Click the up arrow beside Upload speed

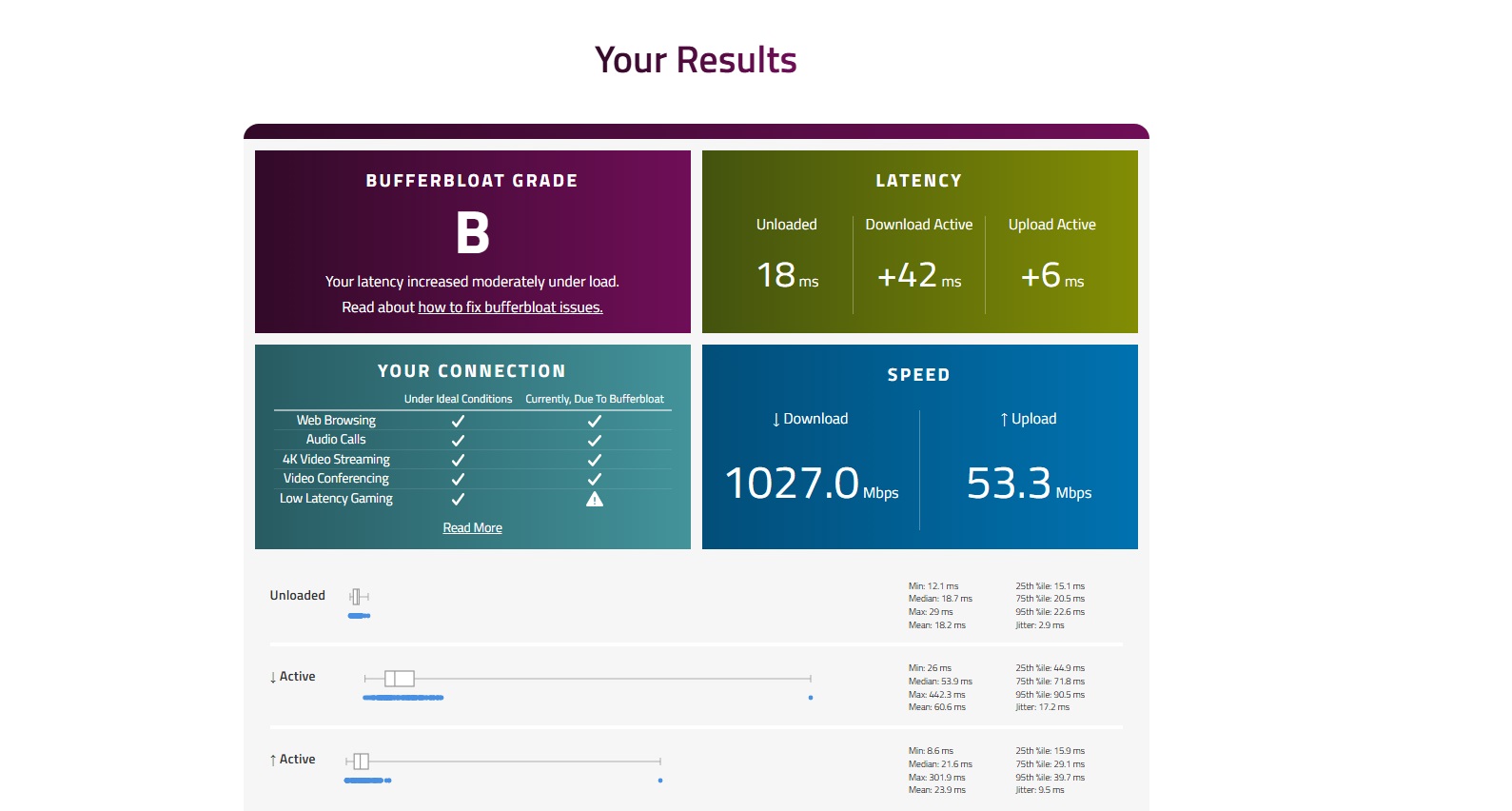(x=1004, y=420)
